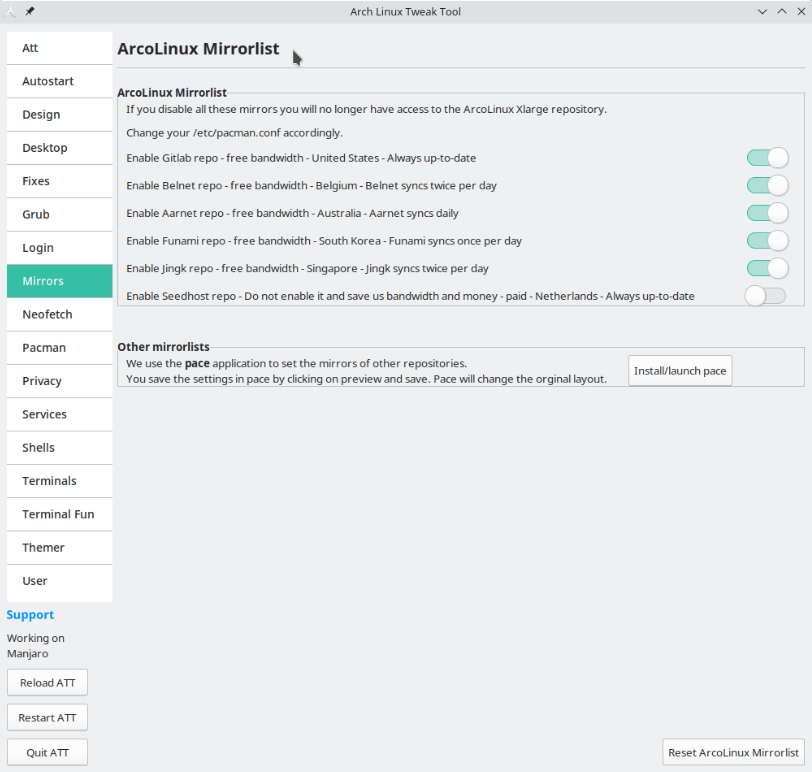Maximize the Arch Linux Tweak Tool window
812x772 pixels.
point(782,11)
